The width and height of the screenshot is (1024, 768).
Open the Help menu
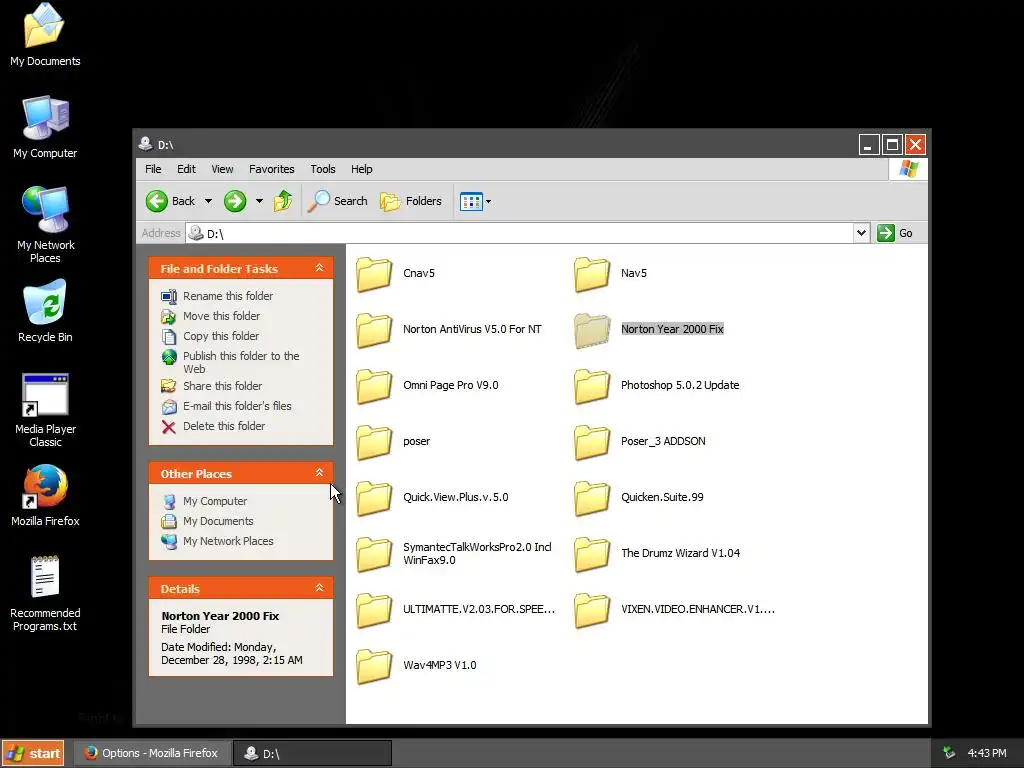pyautogui.click(x=361, y=169)
